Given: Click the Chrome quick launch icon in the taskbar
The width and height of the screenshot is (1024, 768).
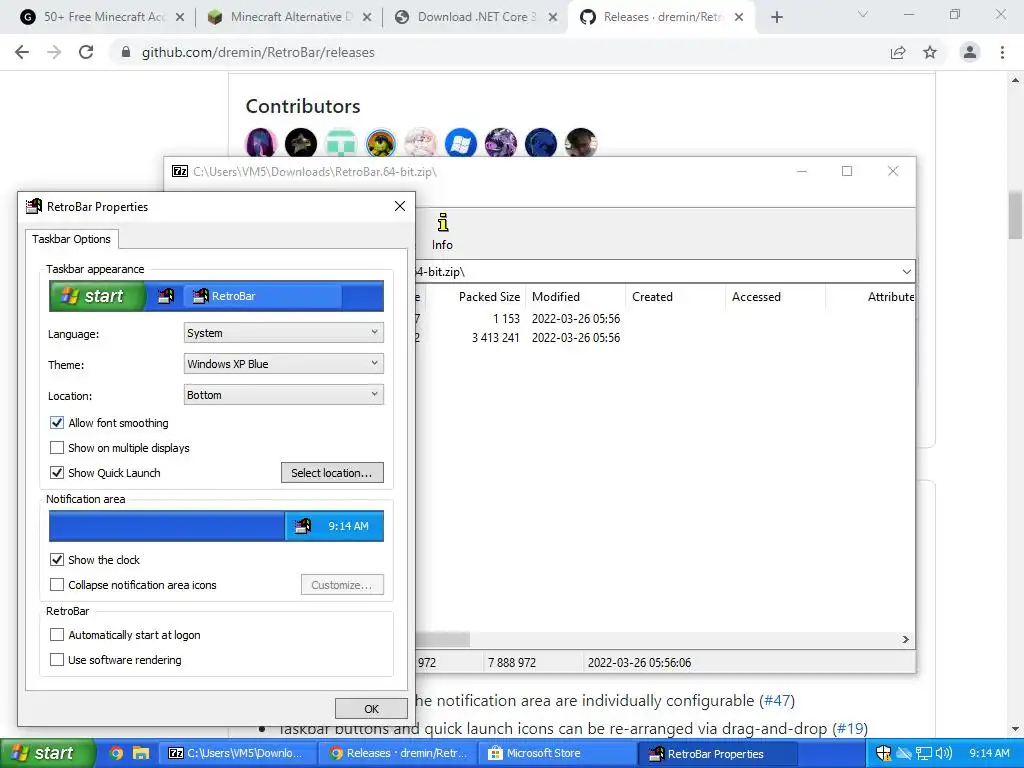Looking at the screenshot, I should 116,753.
